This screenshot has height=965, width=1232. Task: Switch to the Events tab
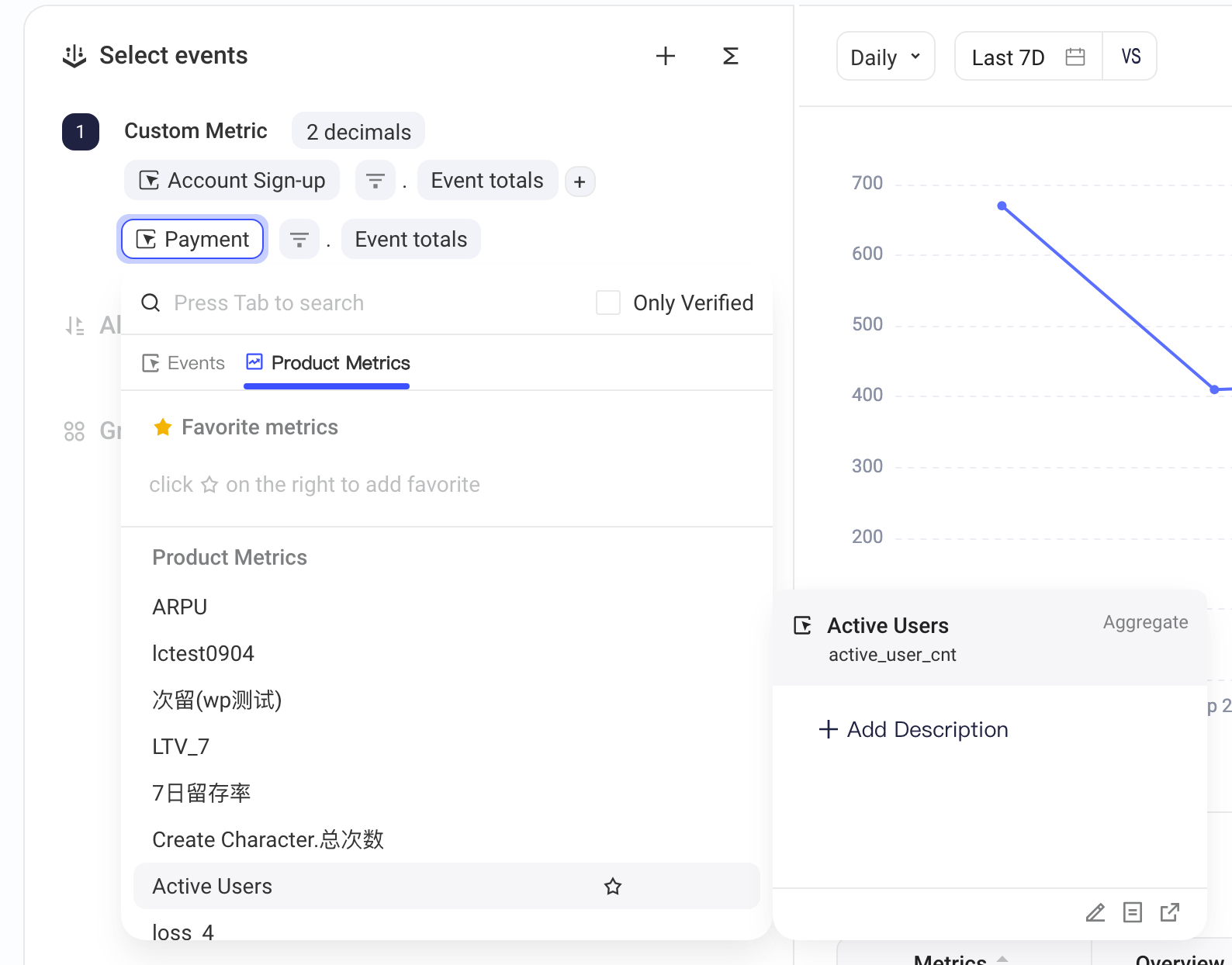coord(183,363)
